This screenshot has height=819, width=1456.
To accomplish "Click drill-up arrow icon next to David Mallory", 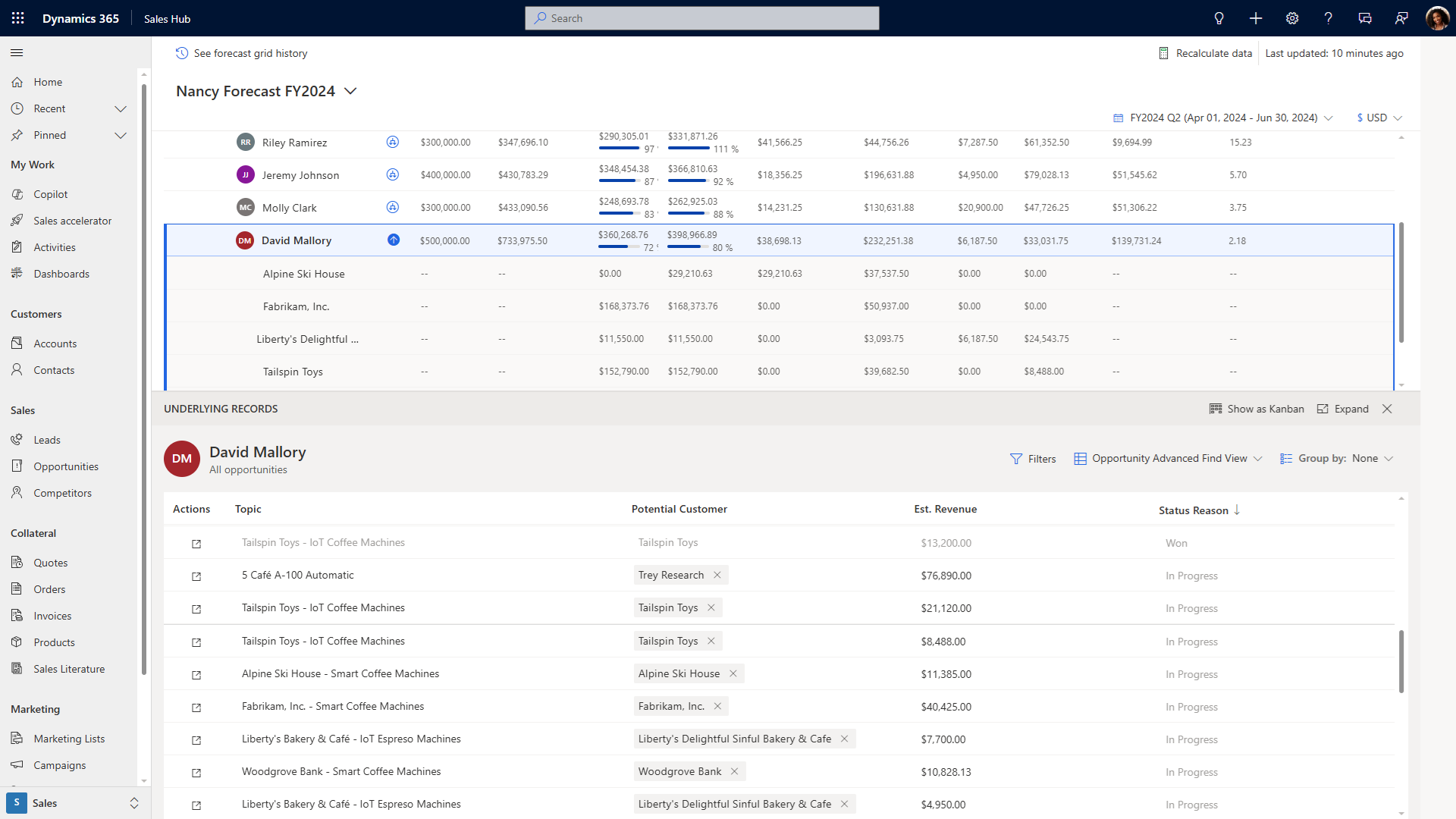I will click(x=393, y=240).
